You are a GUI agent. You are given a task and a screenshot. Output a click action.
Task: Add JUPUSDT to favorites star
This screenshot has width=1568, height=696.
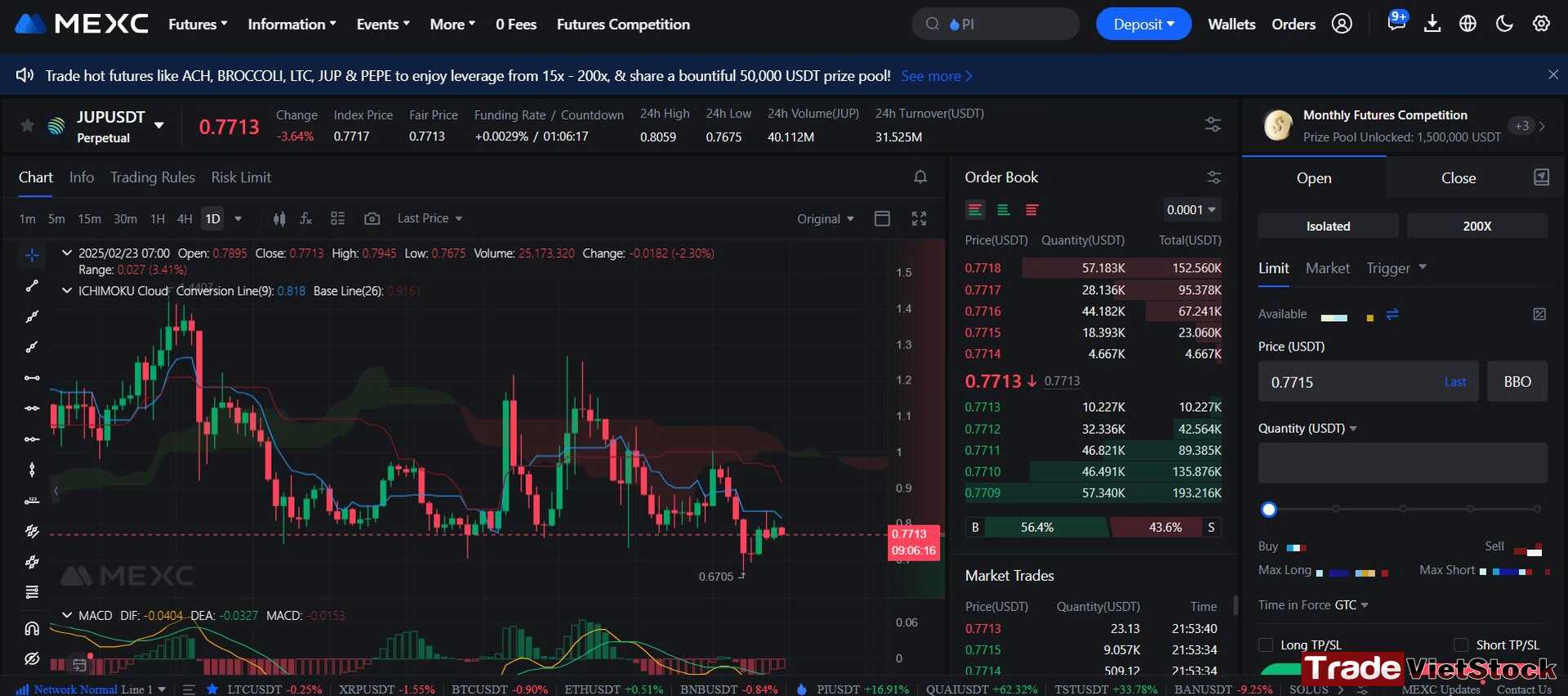[27, 125]
